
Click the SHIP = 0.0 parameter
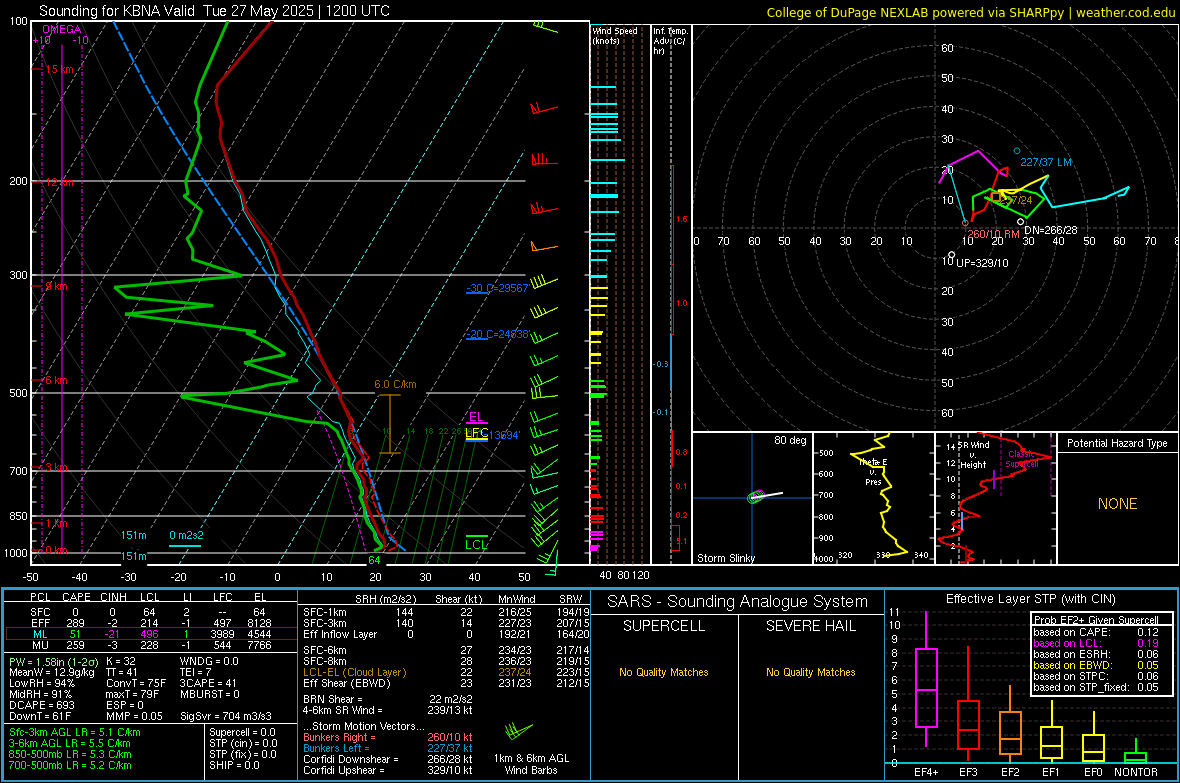click(234, 765)
